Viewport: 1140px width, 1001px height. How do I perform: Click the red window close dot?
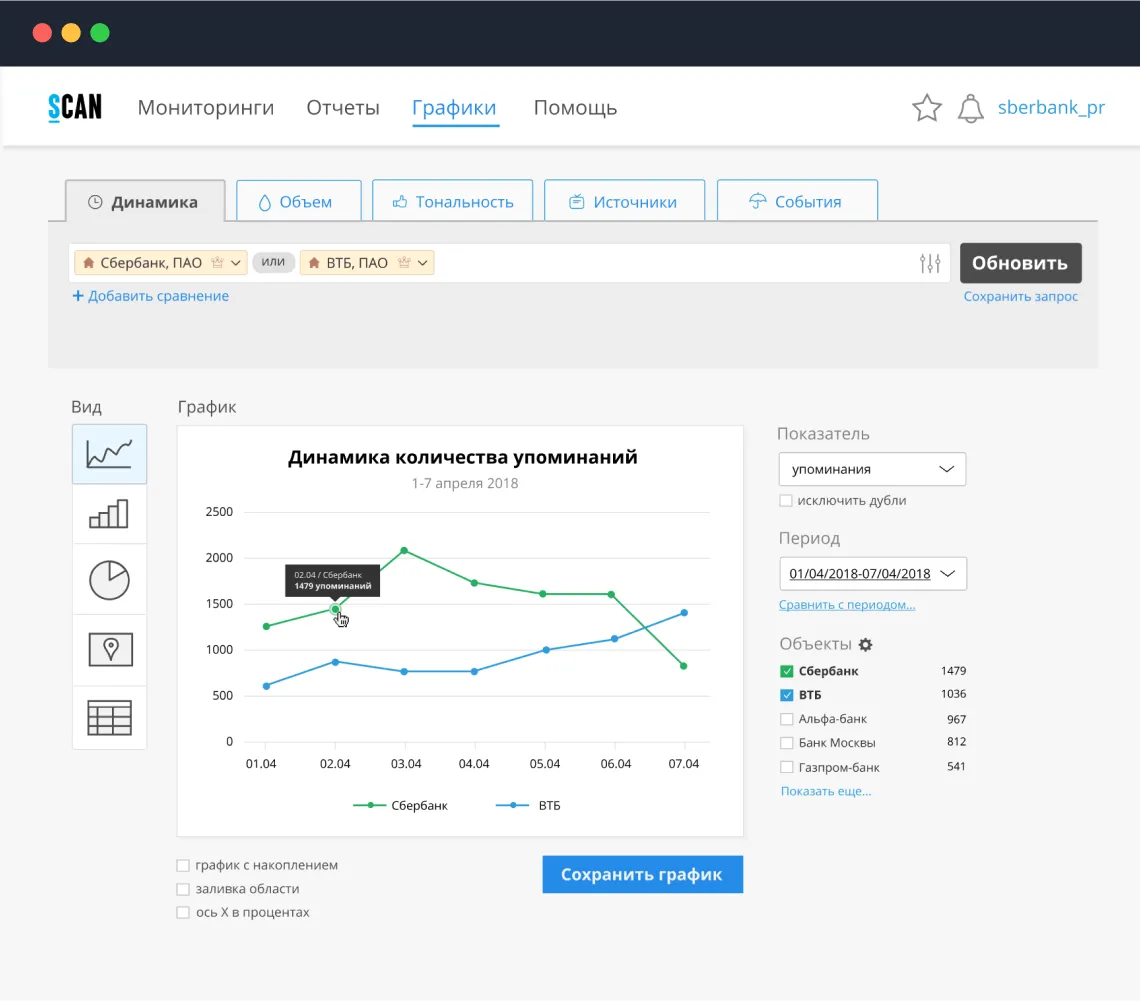(x=42, y=33)
